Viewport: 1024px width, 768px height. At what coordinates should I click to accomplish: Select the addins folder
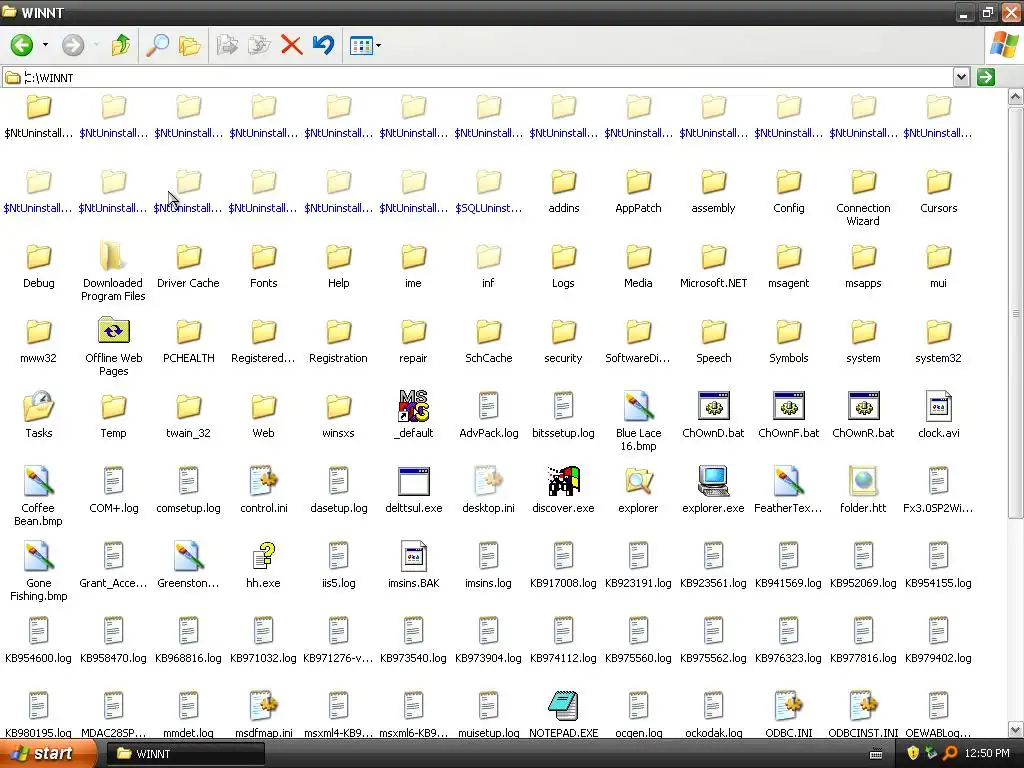click(x=564, y=191)
